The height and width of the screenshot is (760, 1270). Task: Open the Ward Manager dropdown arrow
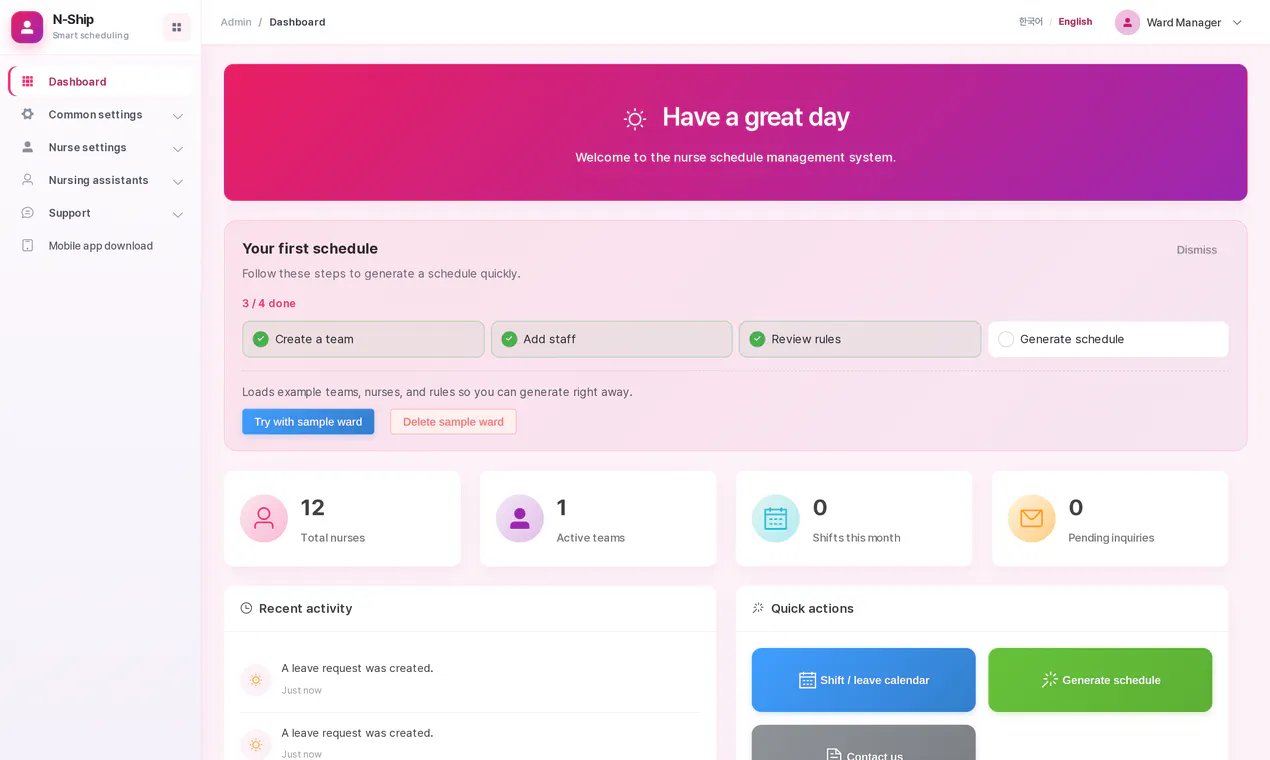(x=1237, y=22)
